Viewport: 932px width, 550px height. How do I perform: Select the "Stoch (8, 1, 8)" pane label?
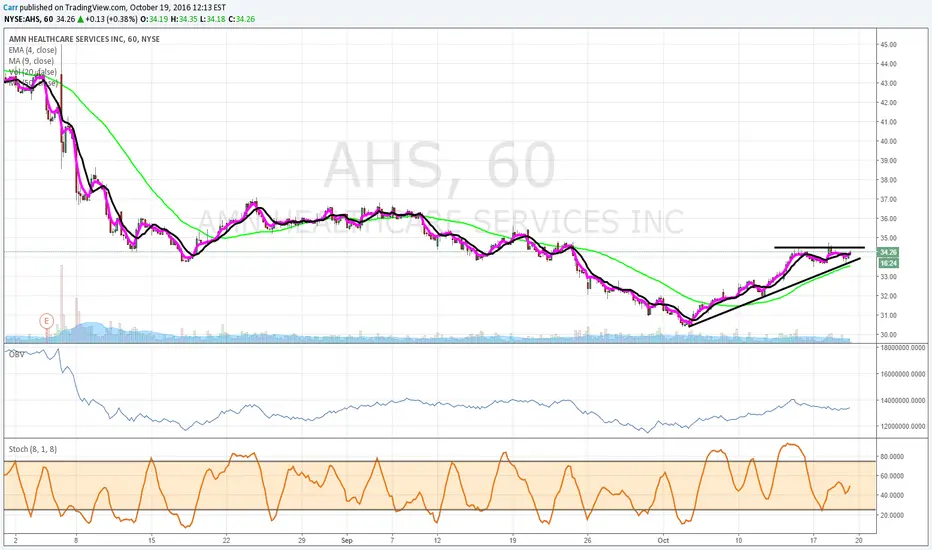point(33,449)
